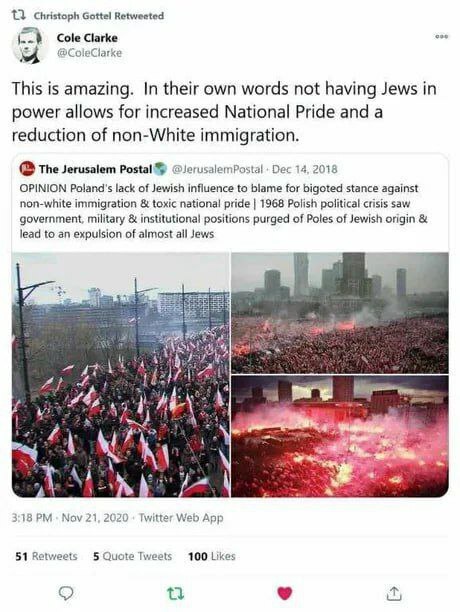The width and height of the screenshot is (460, 612).
Task: Click the Dec 14, 2018 quoted tweet date
Action: [x=304, y=169]
